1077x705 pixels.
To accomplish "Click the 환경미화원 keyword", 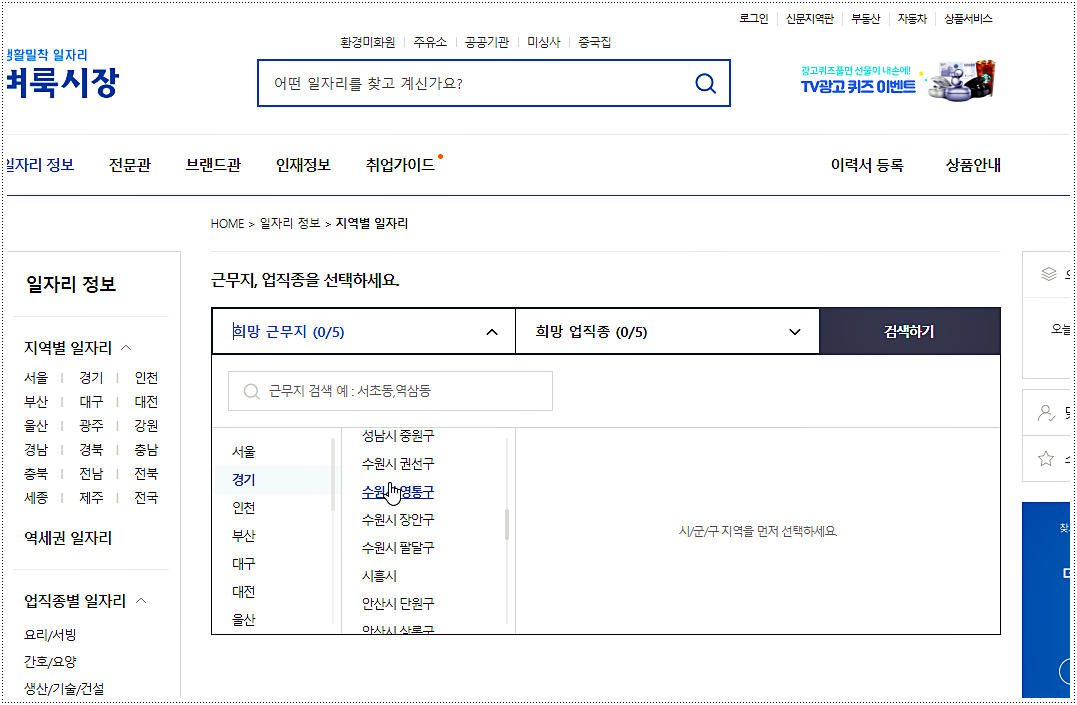I will pos(367,42).
